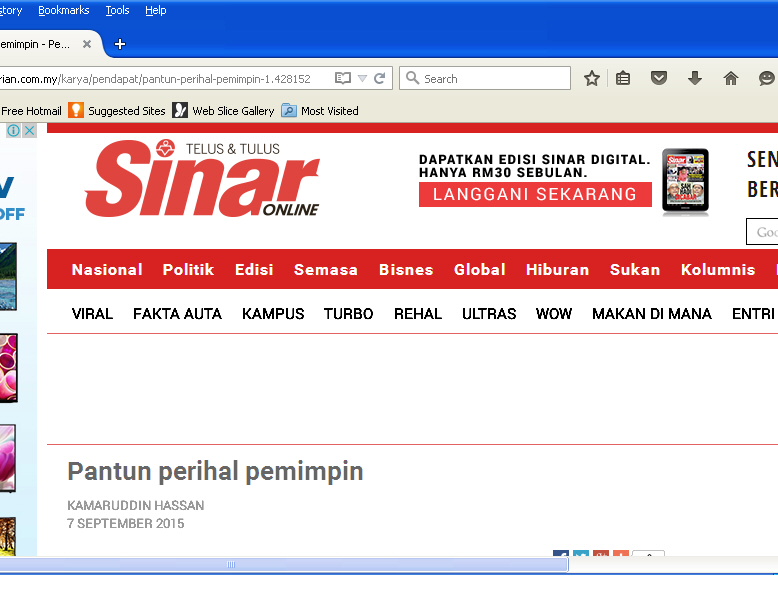This screenshot has width=778, height=600.
Task: Go to Home page icon
Action: pos(731,78)
